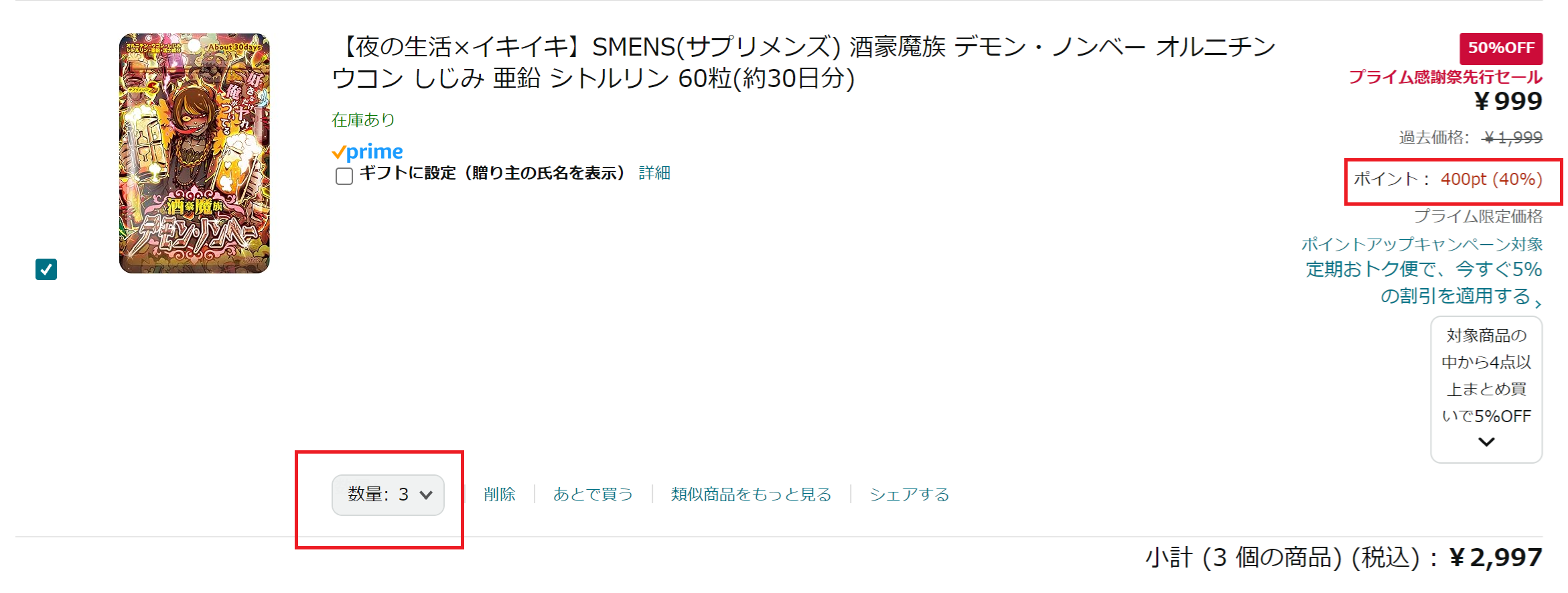Click シェアする to share item

click(909, 495)
